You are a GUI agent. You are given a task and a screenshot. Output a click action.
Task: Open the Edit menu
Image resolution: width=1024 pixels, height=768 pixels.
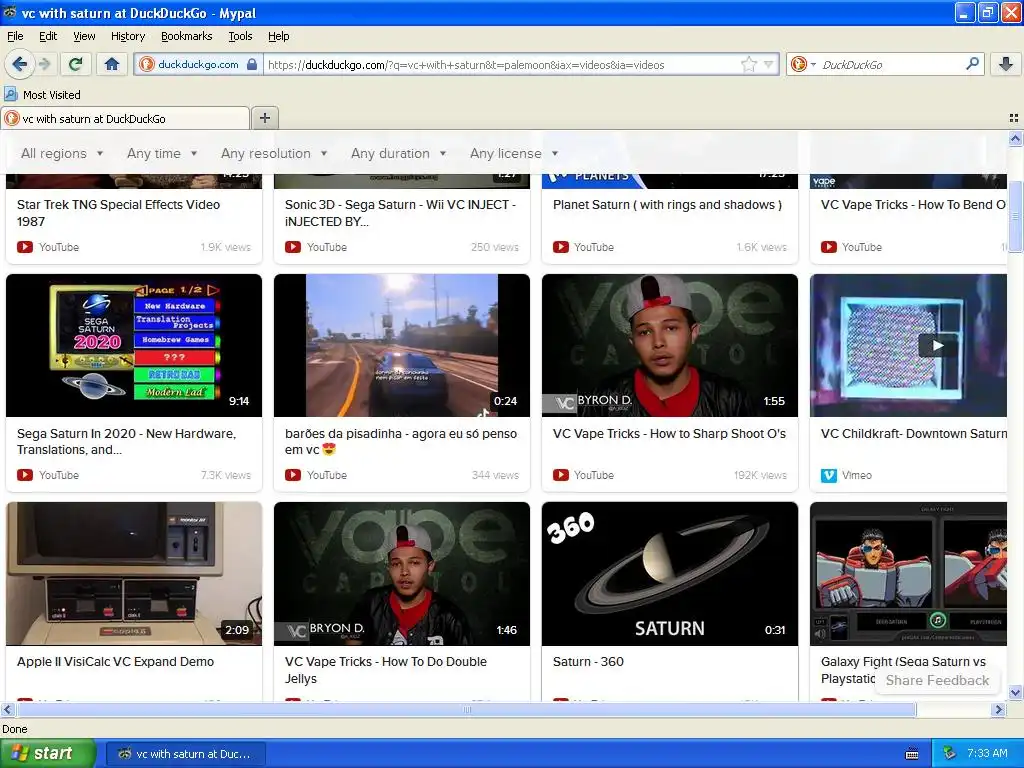(x=48, y=36)
